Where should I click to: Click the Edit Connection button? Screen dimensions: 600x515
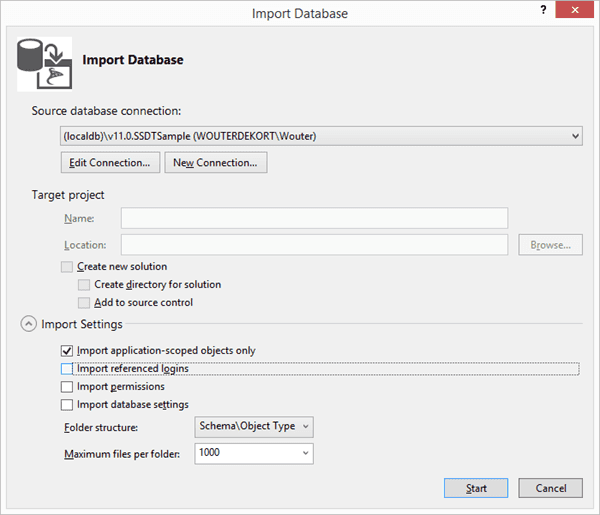110,163
